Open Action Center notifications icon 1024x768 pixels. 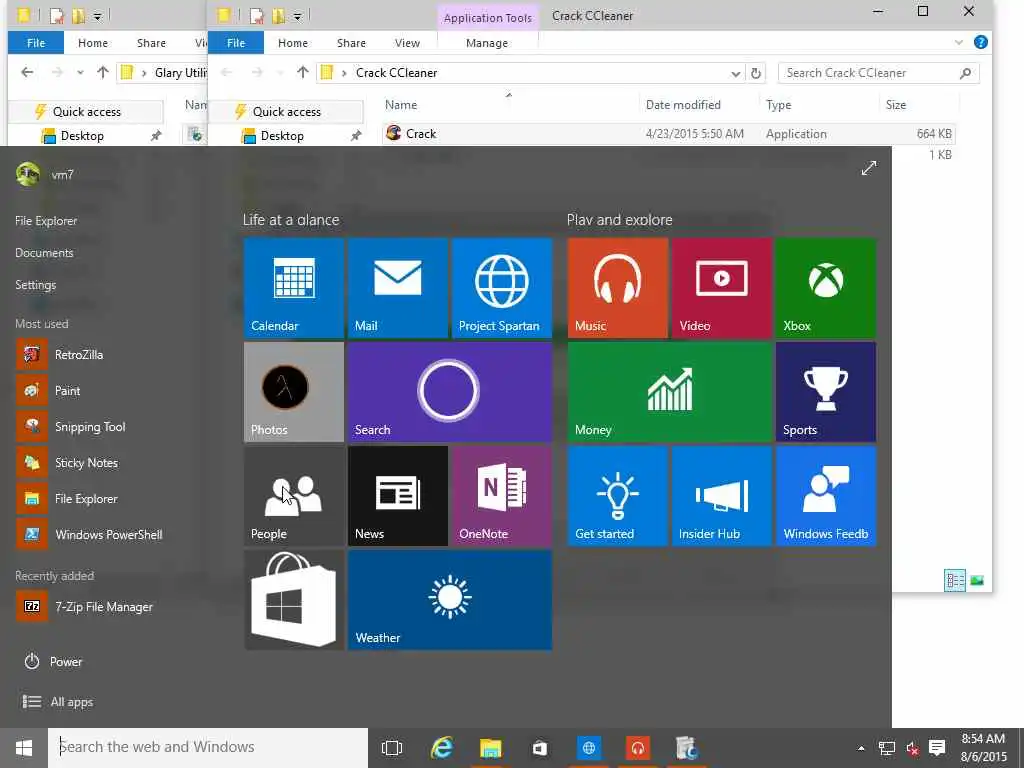pyautogui.click(x=937, y=748)
